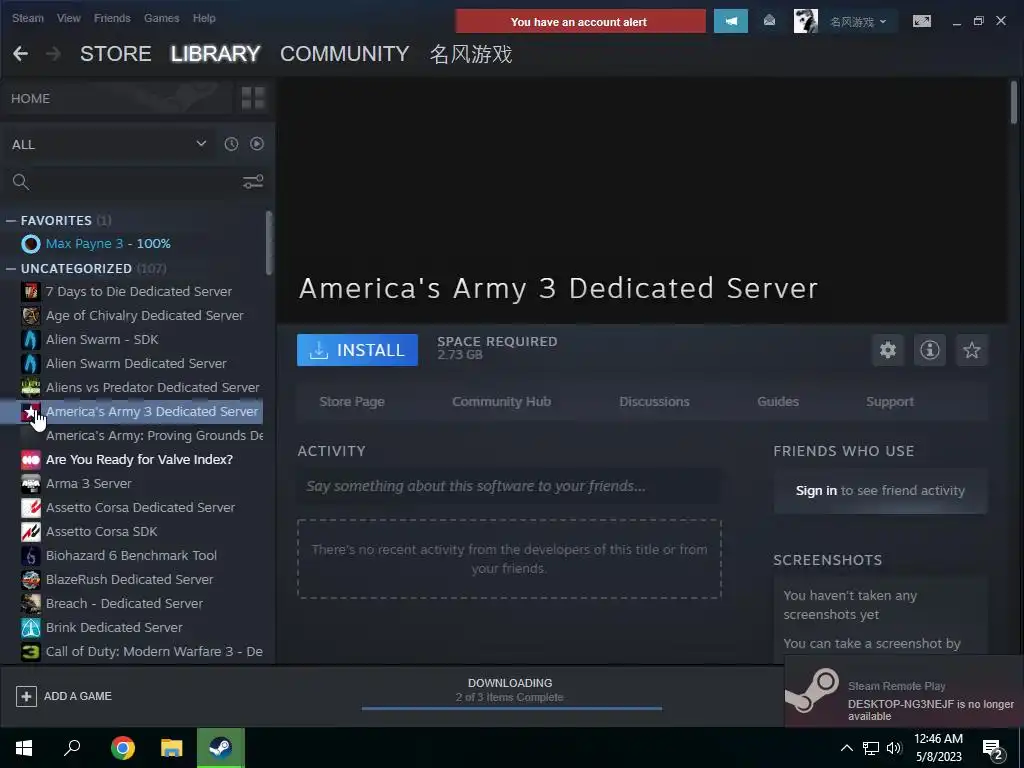
Task: Click the profile avatar picture
Action: (x=805, y=21)
